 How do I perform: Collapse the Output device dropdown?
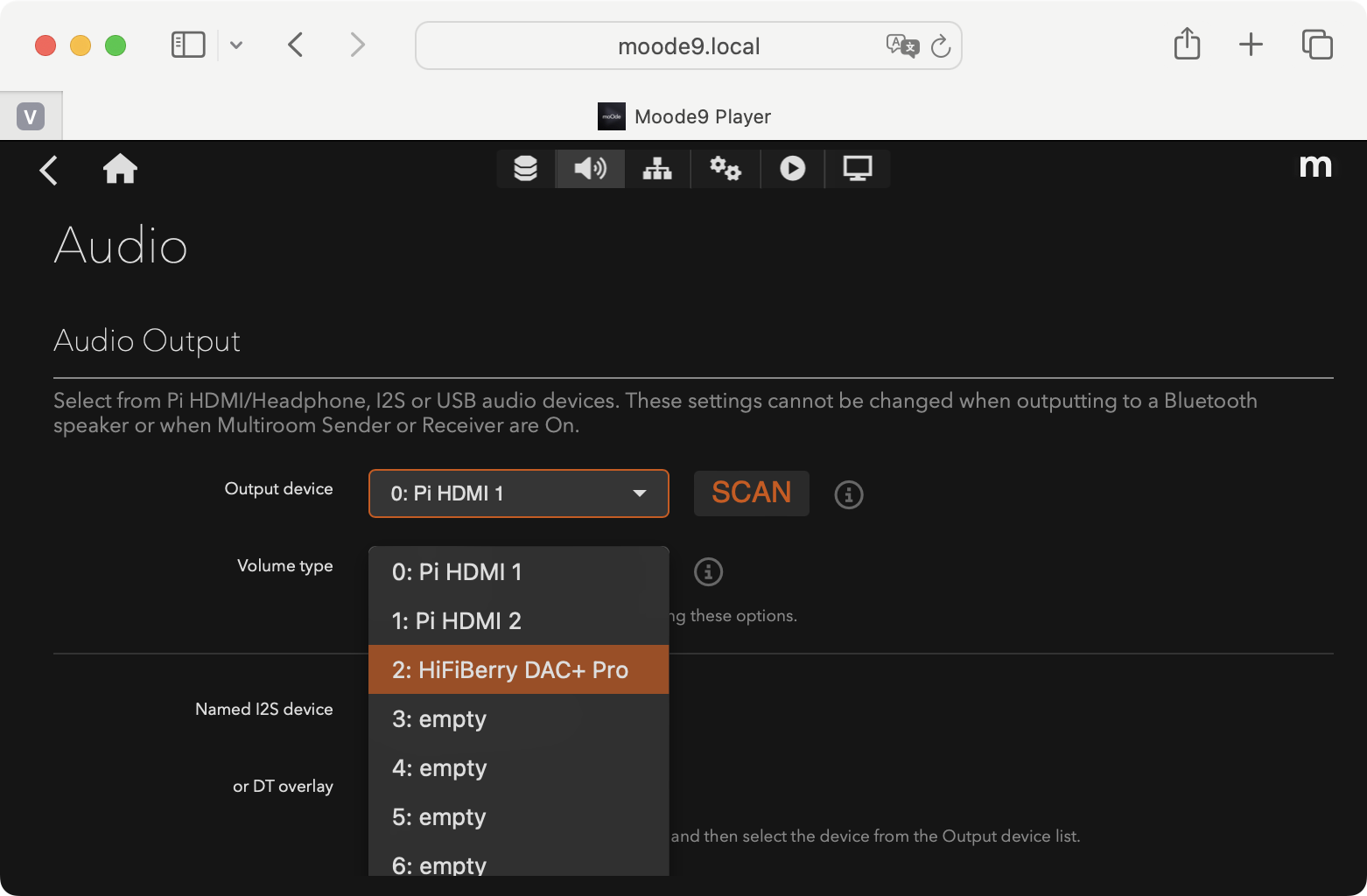tap(518, 493)
